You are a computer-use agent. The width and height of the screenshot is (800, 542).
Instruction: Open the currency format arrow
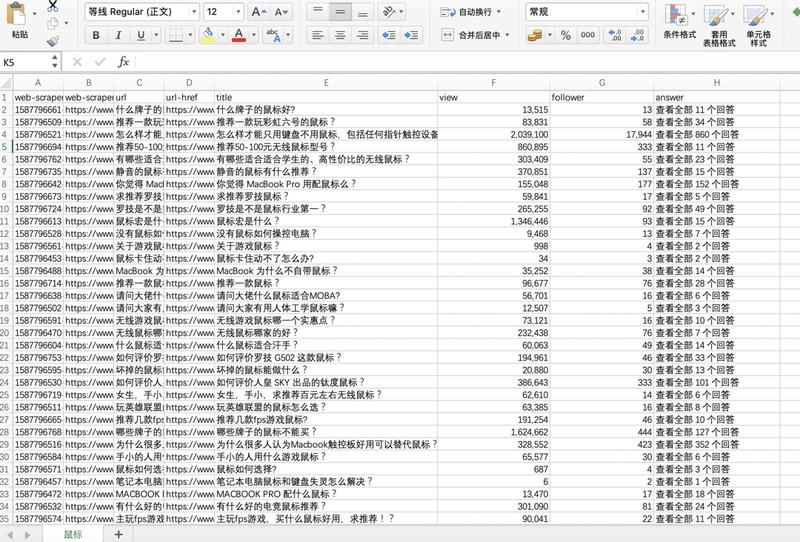[x=549, y=35]
